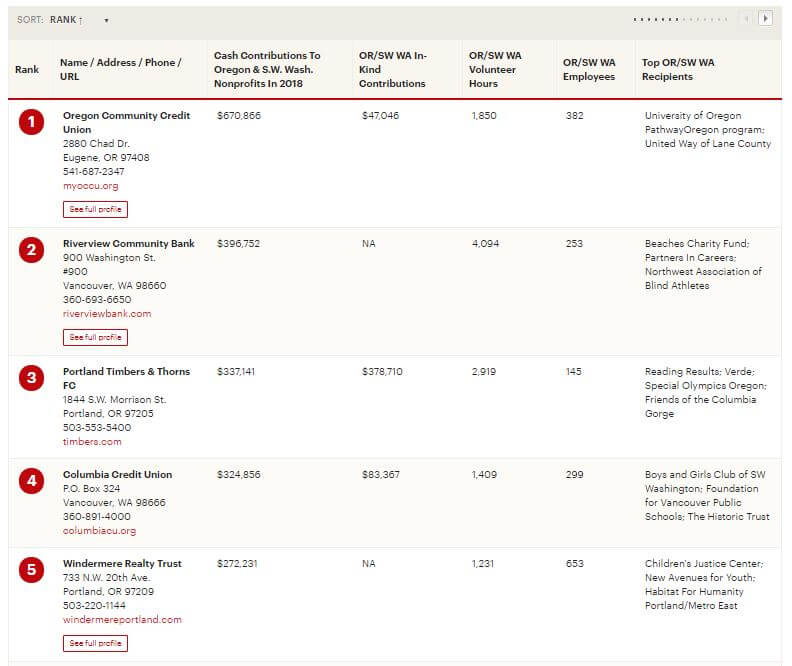
Task: Sort by In-Kind Contributions header
Action: point(393,70)
